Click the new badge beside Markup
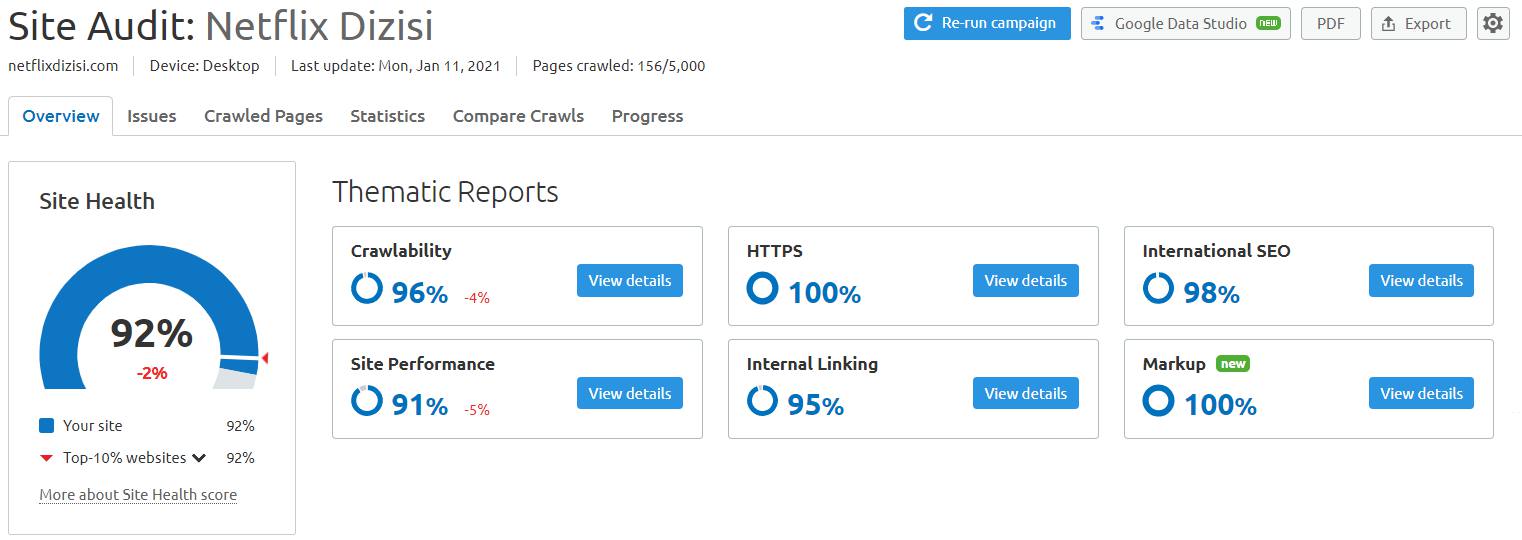The height and width of the screenshot is (540, 1522). point(1233,364)
